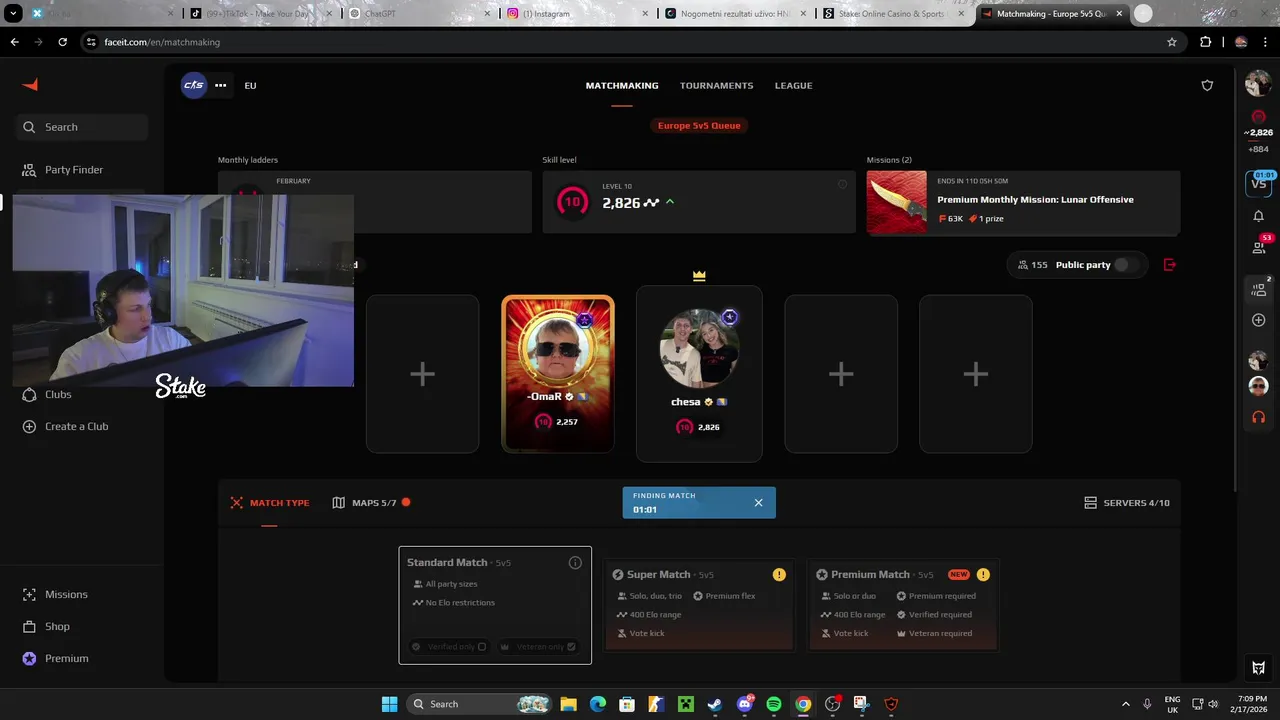Cancel the Finding Match search
Image resolution: width=1280 pixels, height=720 pixels.
click(x=758, y=503)
